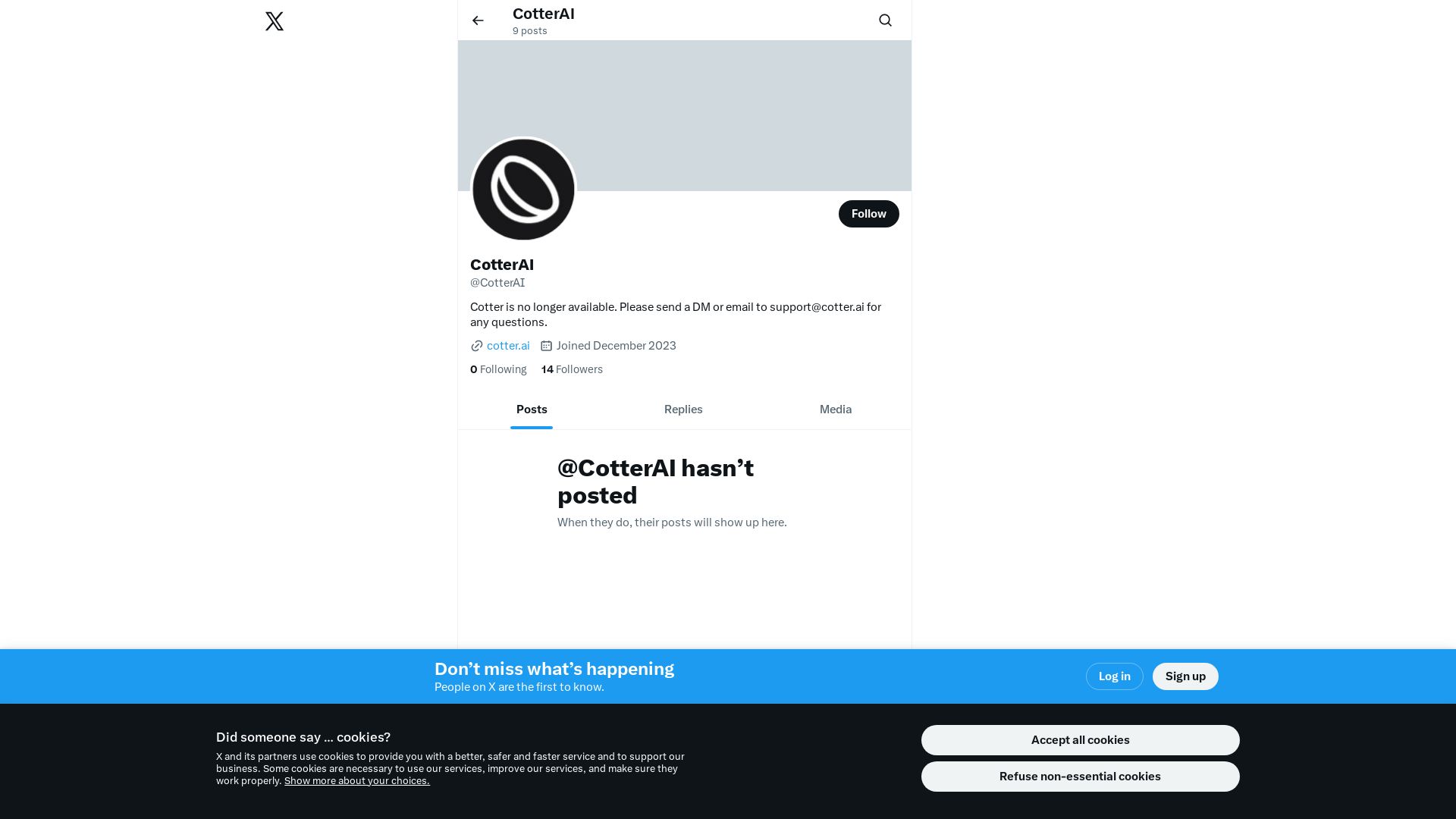The image size is (1456, 819).
Task: Click the X logo icon
Action: (275, 21)
